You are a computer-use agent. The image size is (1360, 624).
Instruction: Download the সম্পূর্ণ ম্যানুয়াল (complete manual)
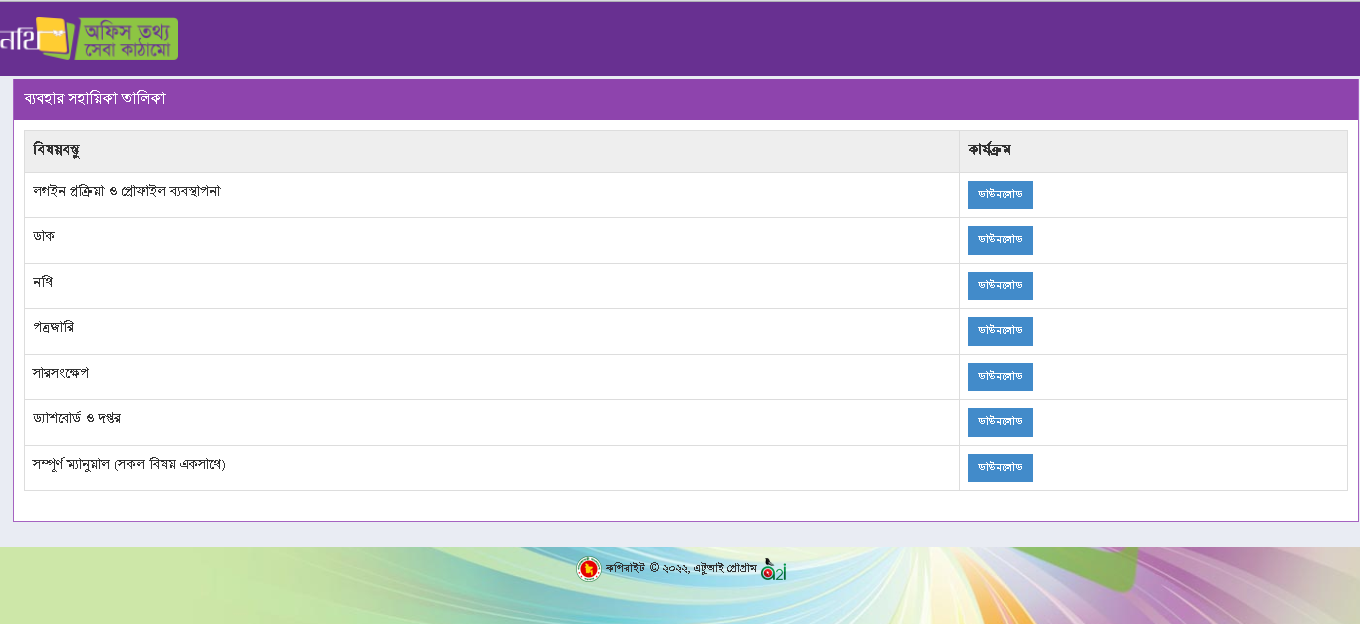pyautogui.click(x=999, y=468)
